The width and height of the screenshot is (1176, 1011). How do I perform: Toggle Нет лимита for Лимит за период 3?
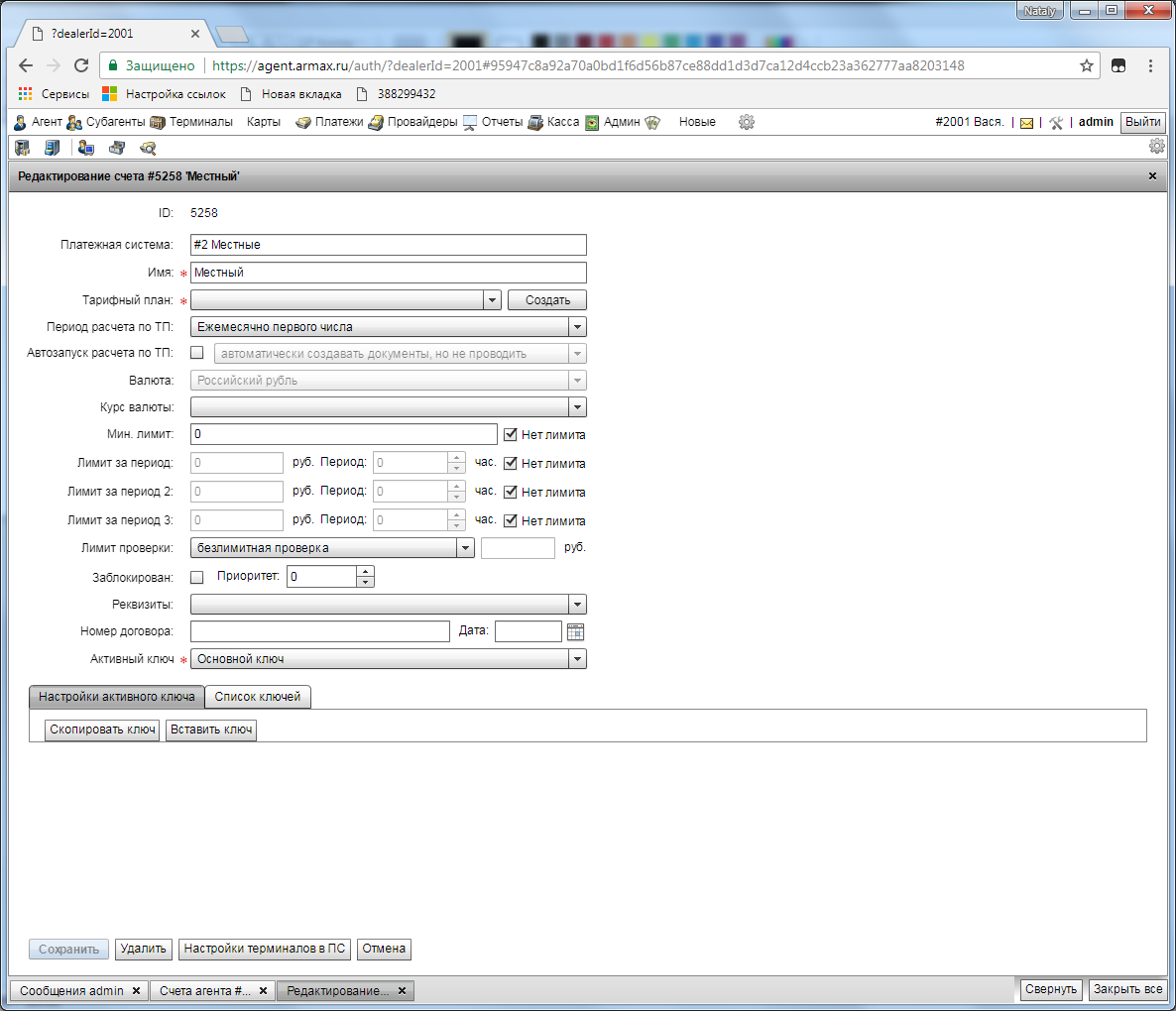510,520
